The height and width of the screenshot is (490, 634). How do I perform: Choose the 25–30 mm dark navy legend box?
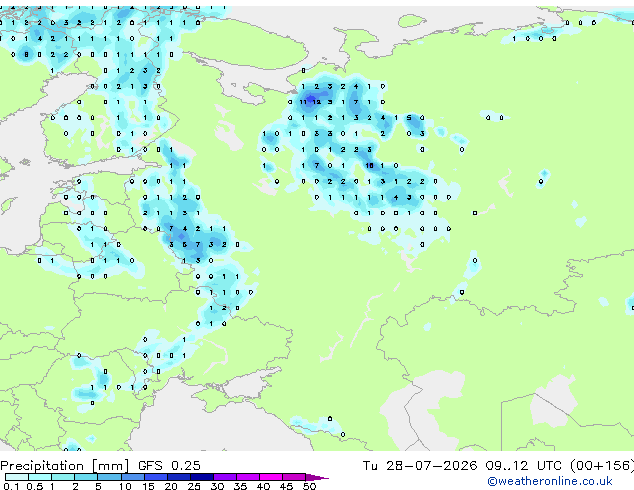pos(201,477)
